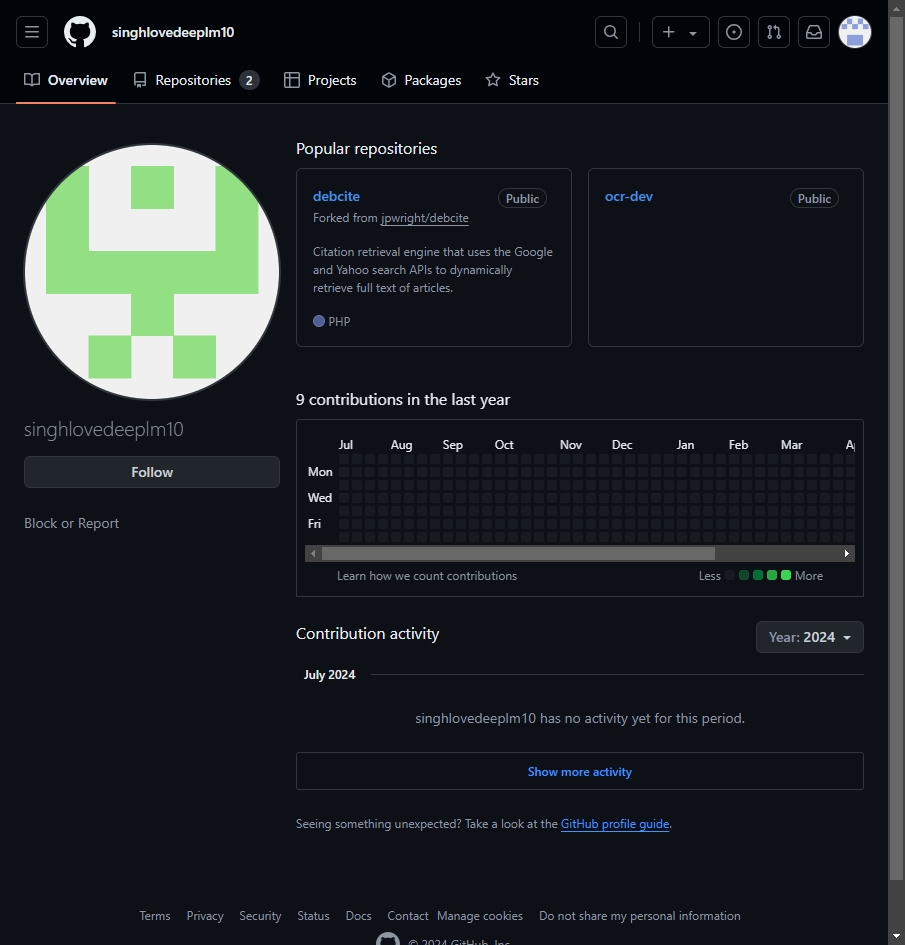905x945 pixels.
Task: Switch to the Stars tab
Action: [x=512, y=80]
